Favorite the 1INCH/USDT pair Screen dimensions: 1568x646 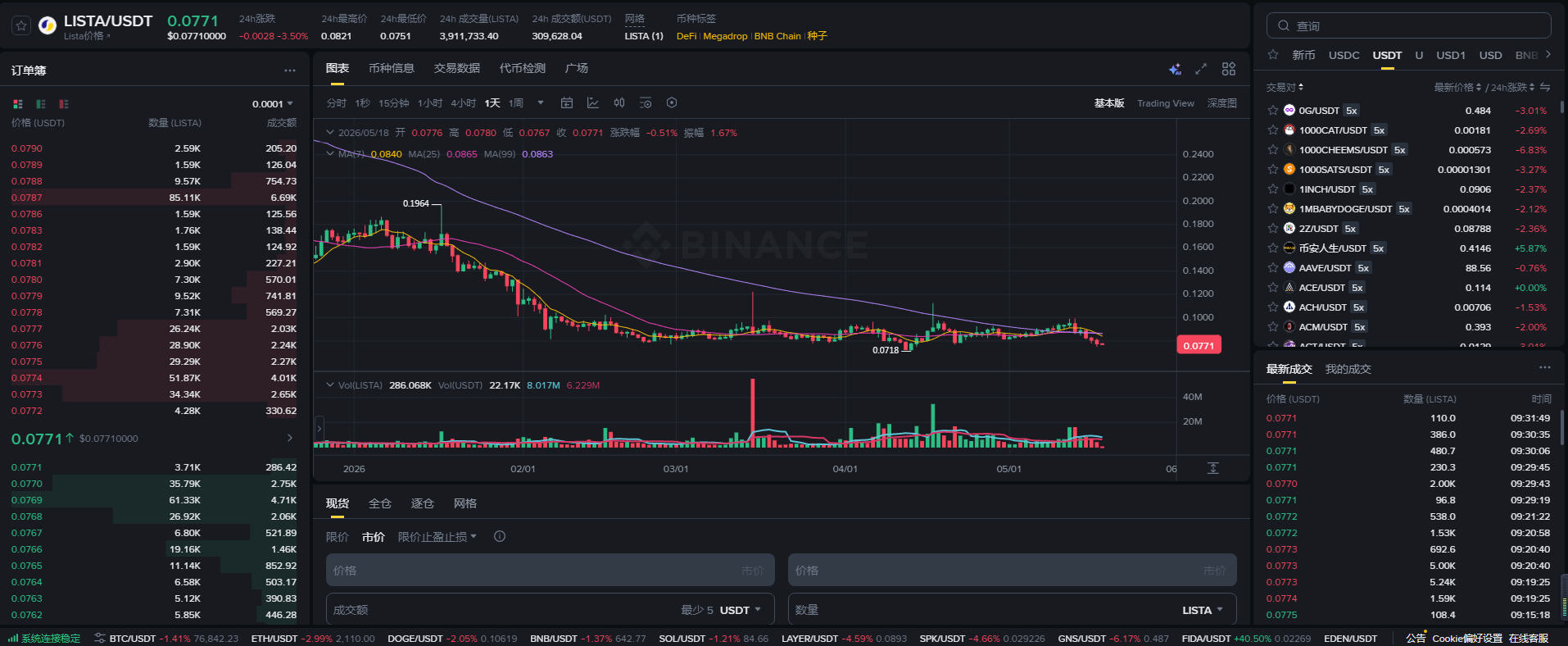click(x=1273, y=189)
